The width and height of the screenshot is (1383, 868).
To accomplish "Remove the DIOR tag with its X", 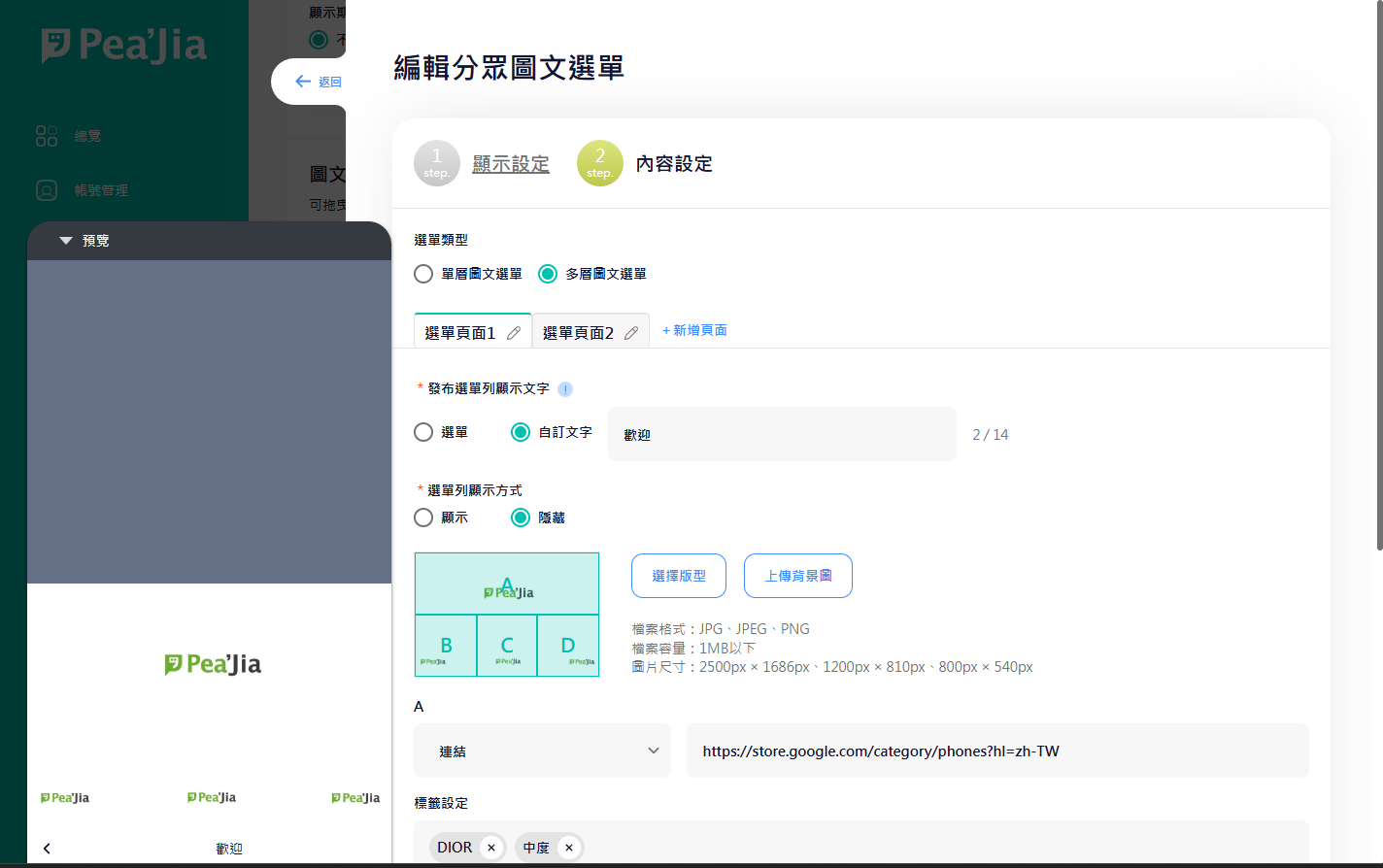I will [491, 848].
